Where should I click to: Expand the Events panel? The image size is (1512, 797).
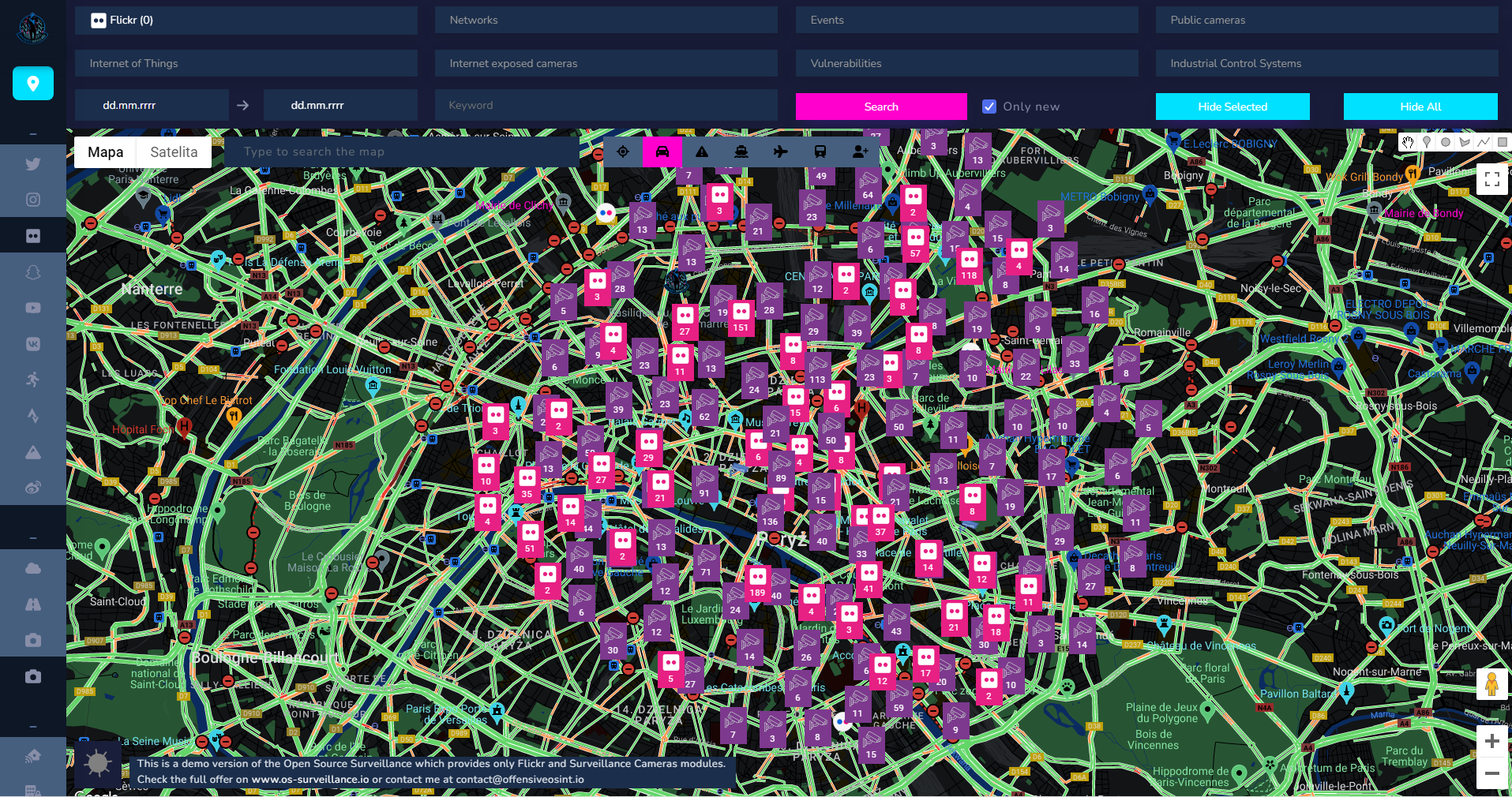click(967, 21)
